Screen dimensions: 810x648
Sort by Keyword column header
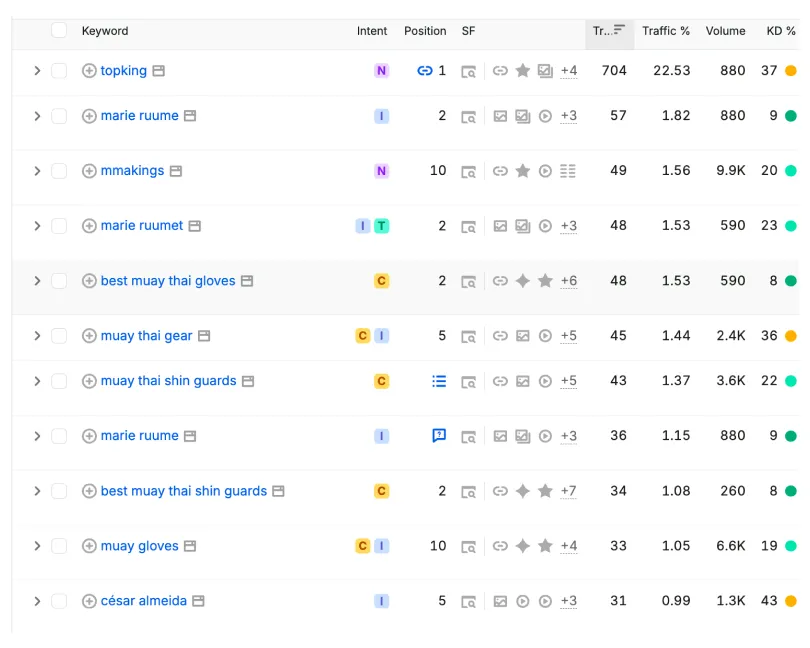coord(105,31)
